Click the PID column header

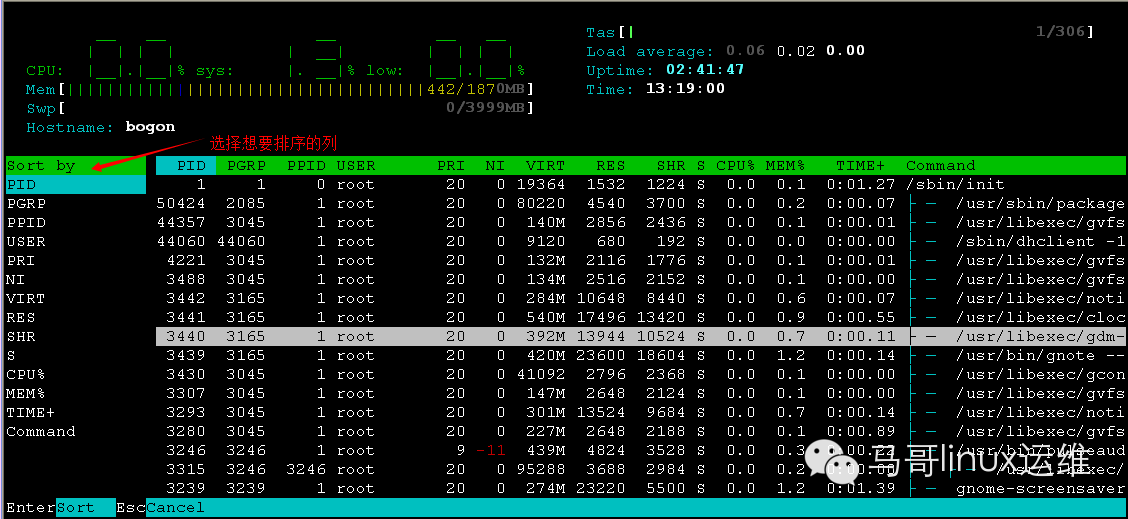[186, 166]
